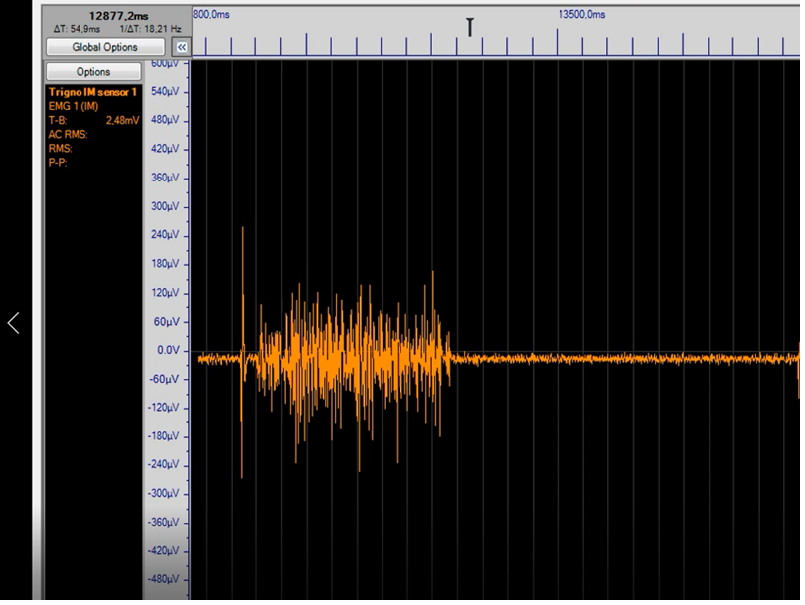This screenshot has height=605, width=805.
Task: Click the 1/ΔT: 18,21 Hz readout
Action: click(150, 29)
